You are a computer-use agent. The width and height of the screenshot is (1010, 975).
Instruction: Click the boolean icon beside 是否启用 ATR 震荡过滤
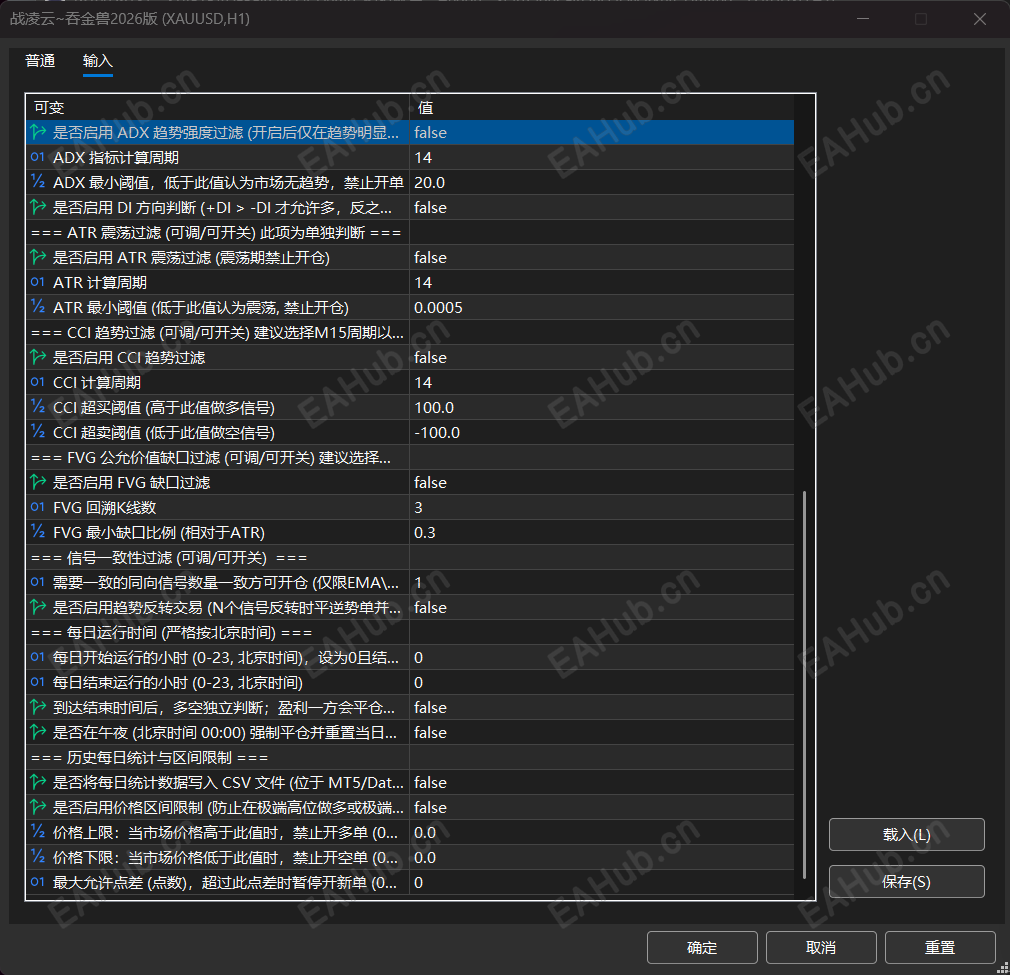pos(38,258)
